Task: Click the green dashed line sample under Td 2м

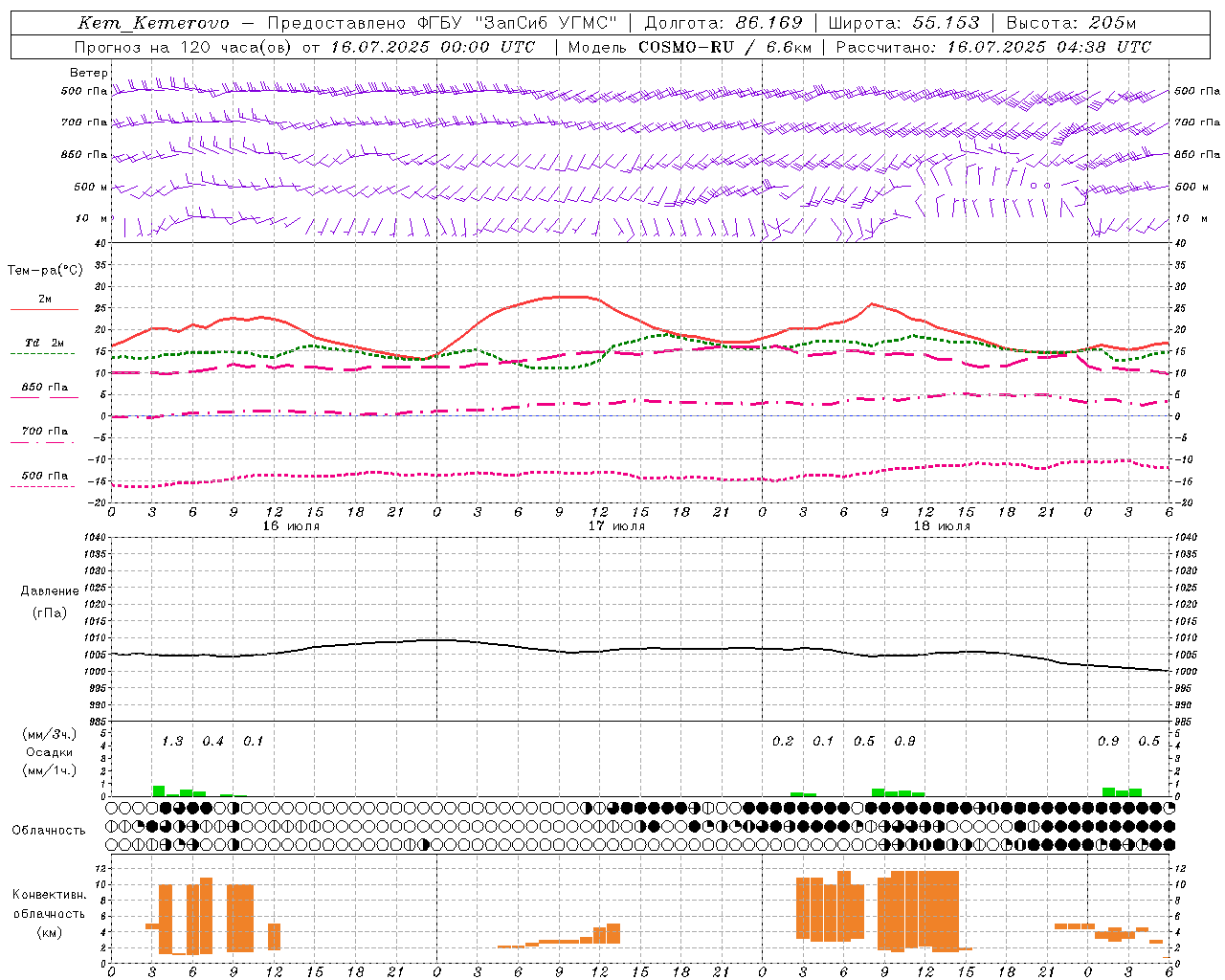Action: (x=42, y=354)
